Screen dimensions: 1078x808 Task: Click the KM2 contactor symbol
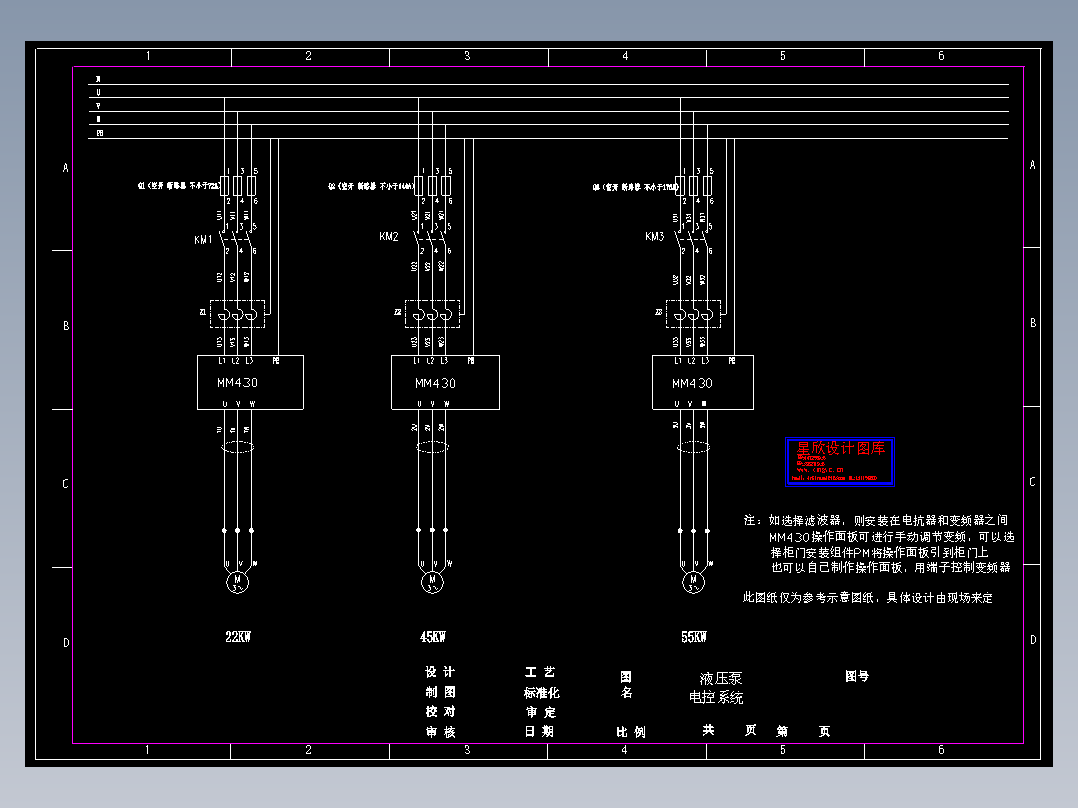click(x=432, y=239)
